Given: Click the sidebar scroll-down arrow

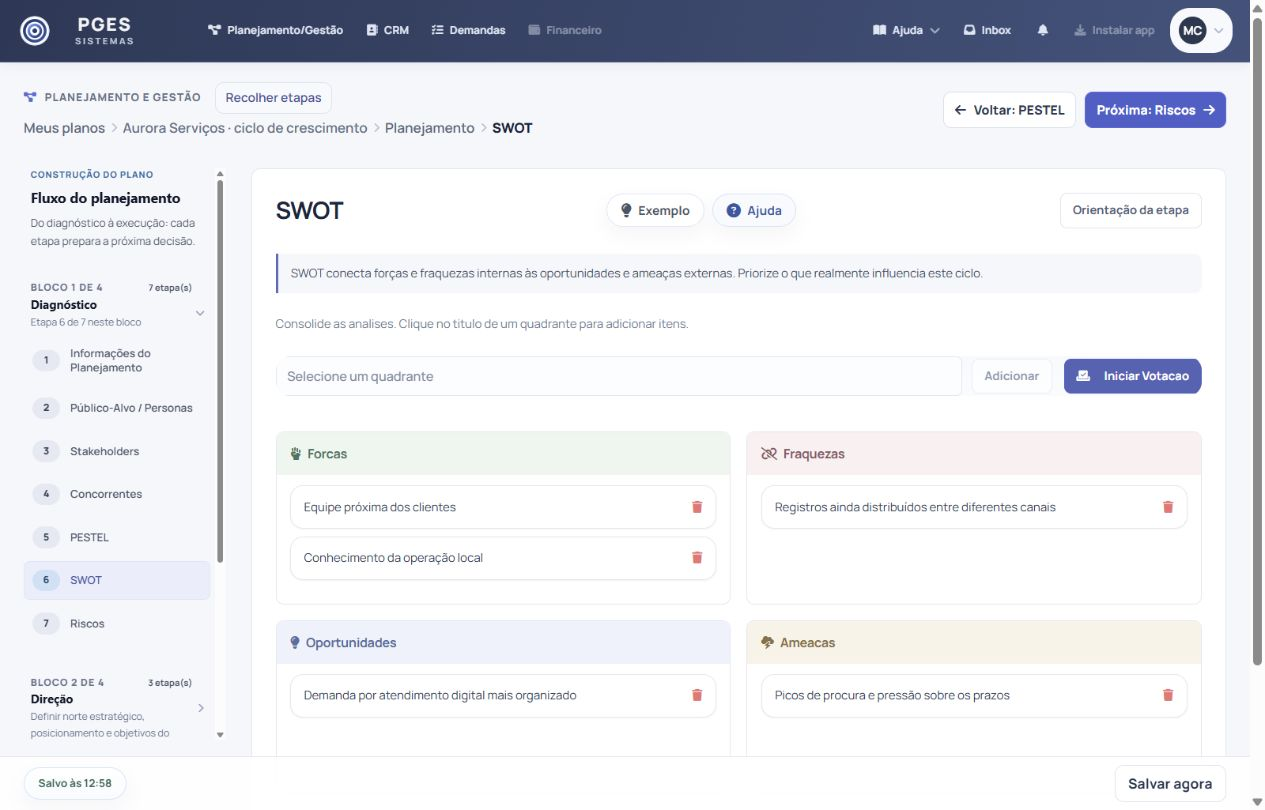Looking at the screenshot, I should tap(220, 734).
